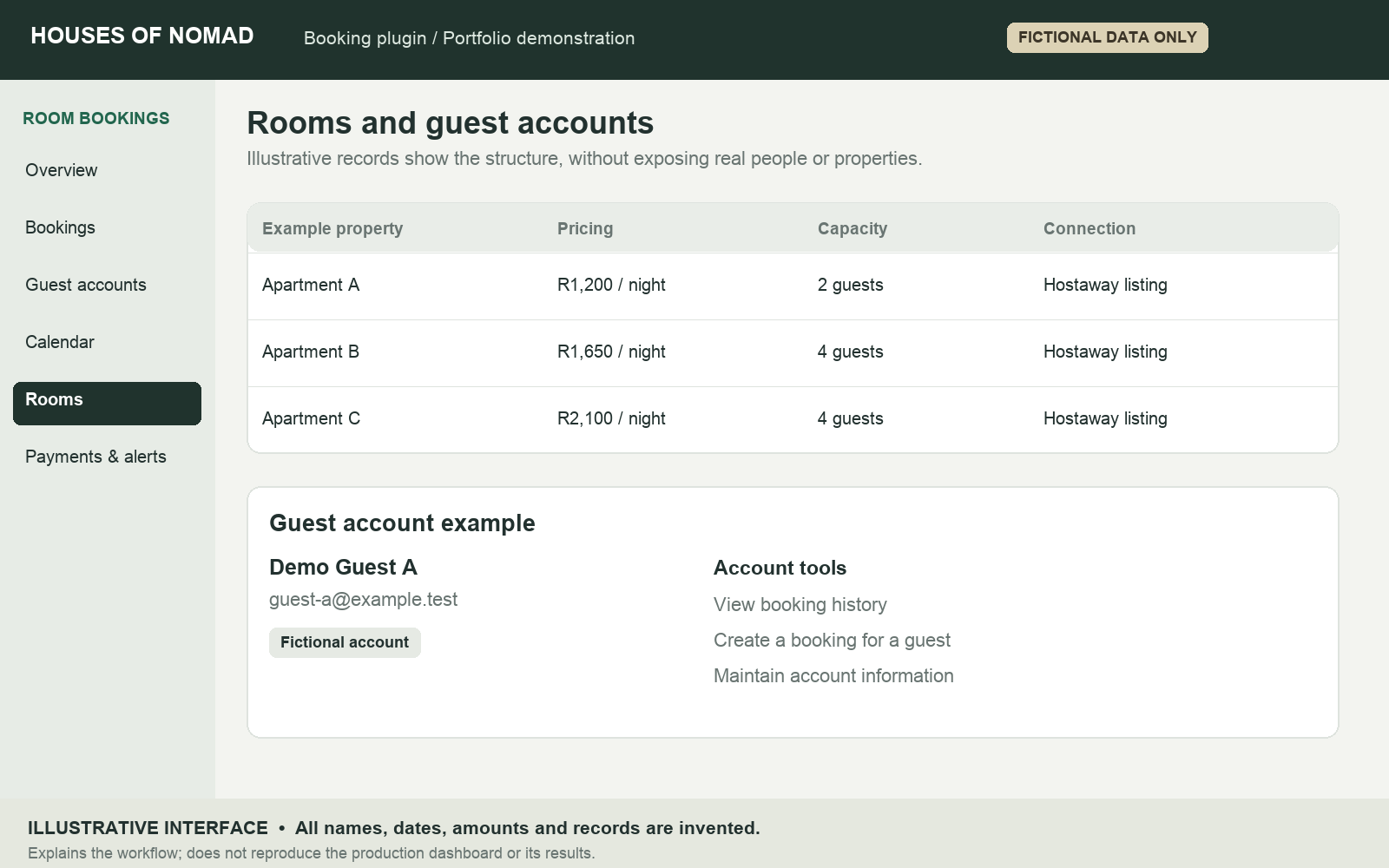Click Maintain account information
The width and height of the screenshot is (1389, 868).
(833, 676)
